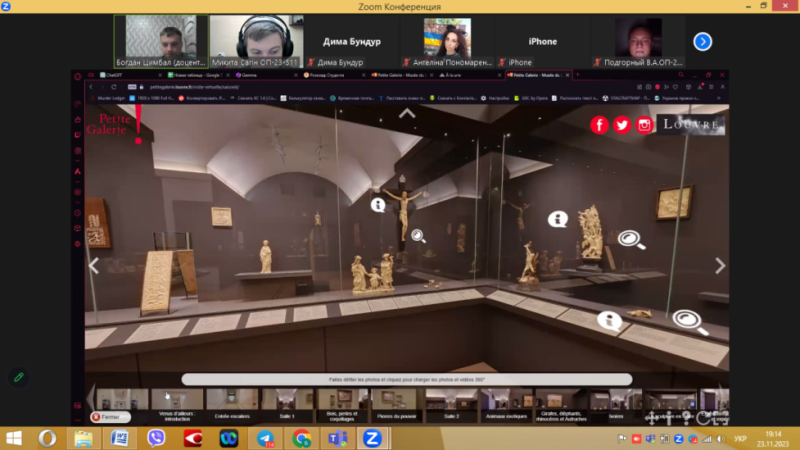800x450 pixels.
Task: Select the 'Venus d'ailleurs : introduction' thumbnail
Action: click(177, 405)
